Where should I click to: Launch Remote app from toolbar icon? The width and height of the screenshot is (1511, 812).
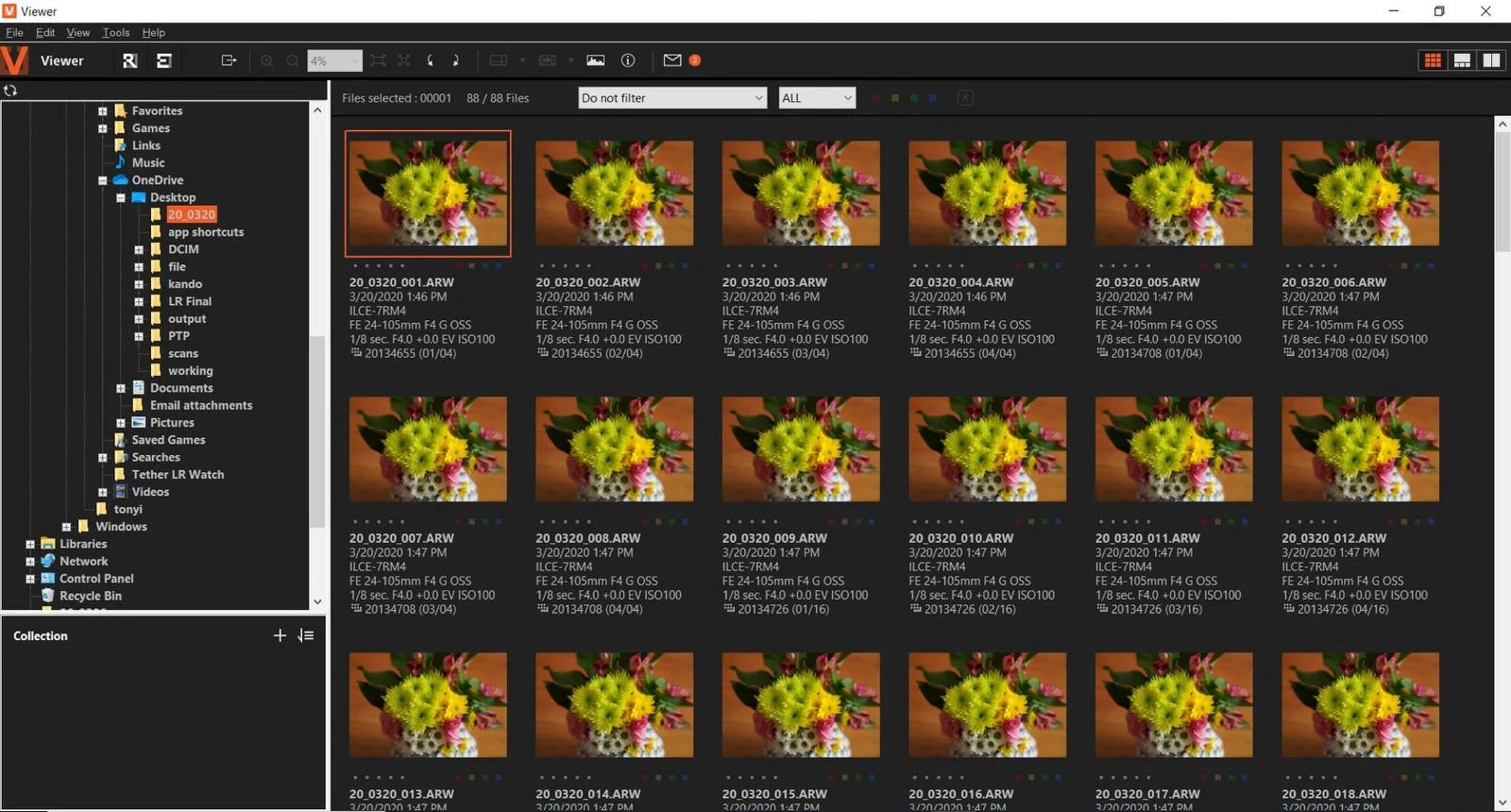tap(130, 60)
